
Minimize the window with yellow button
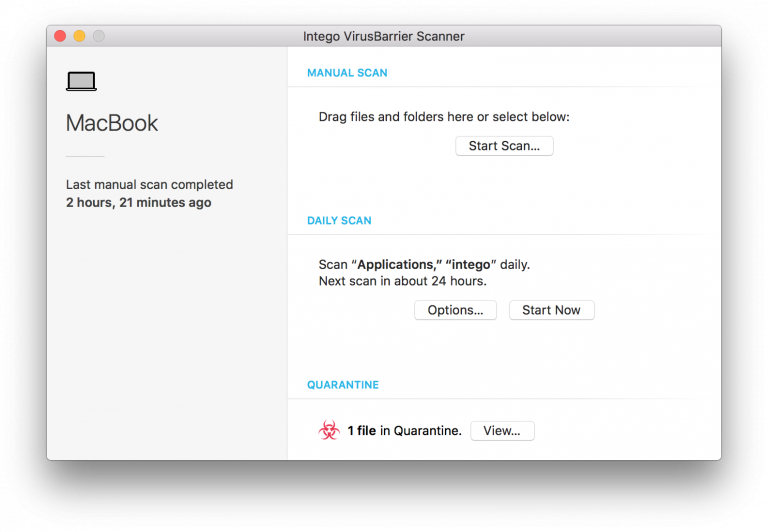[79, 36]
